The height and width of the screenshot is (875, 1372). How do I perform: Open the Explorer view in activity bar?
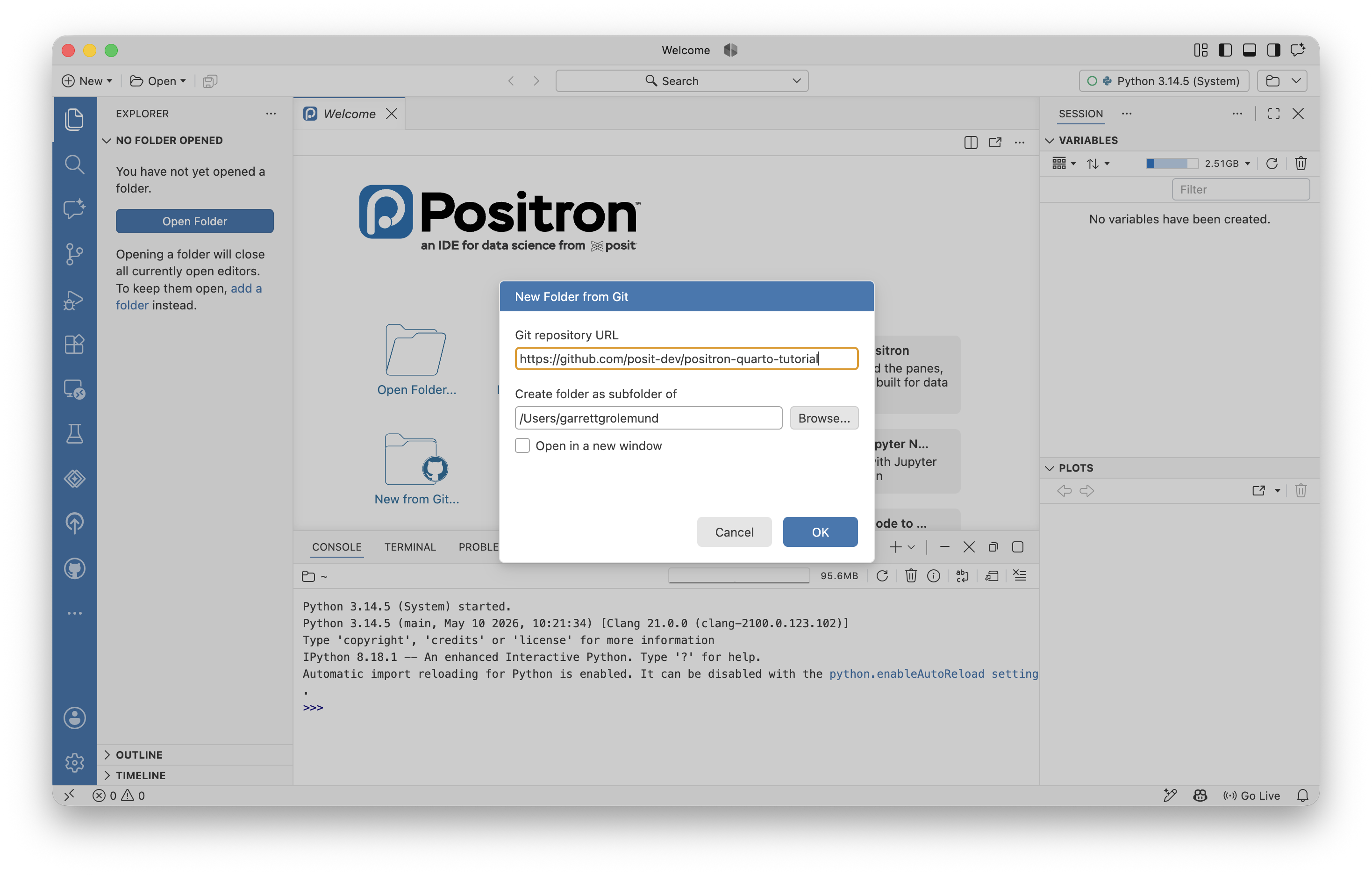click(75, 119)
